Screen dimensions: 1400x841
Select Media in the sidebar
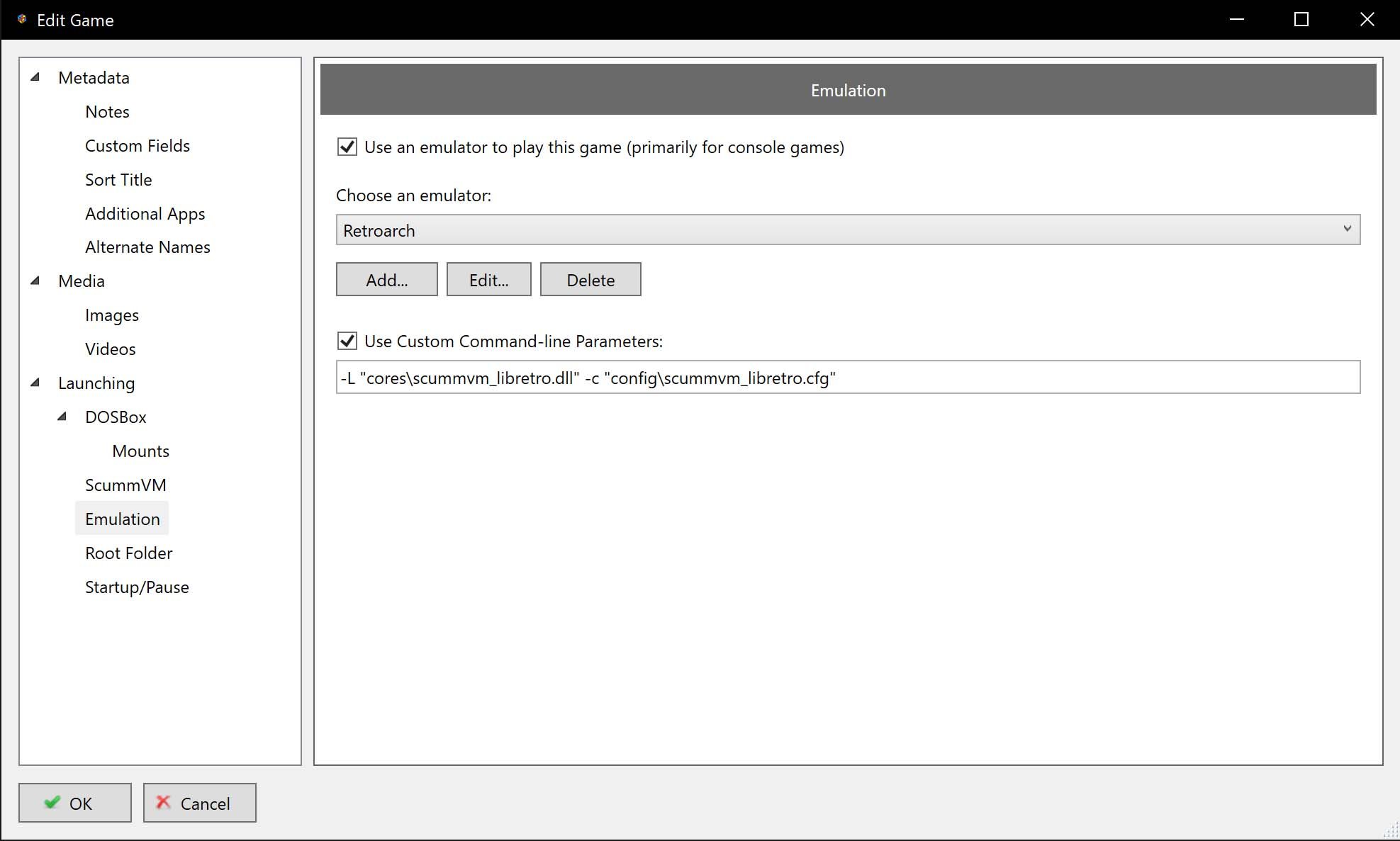82,281
